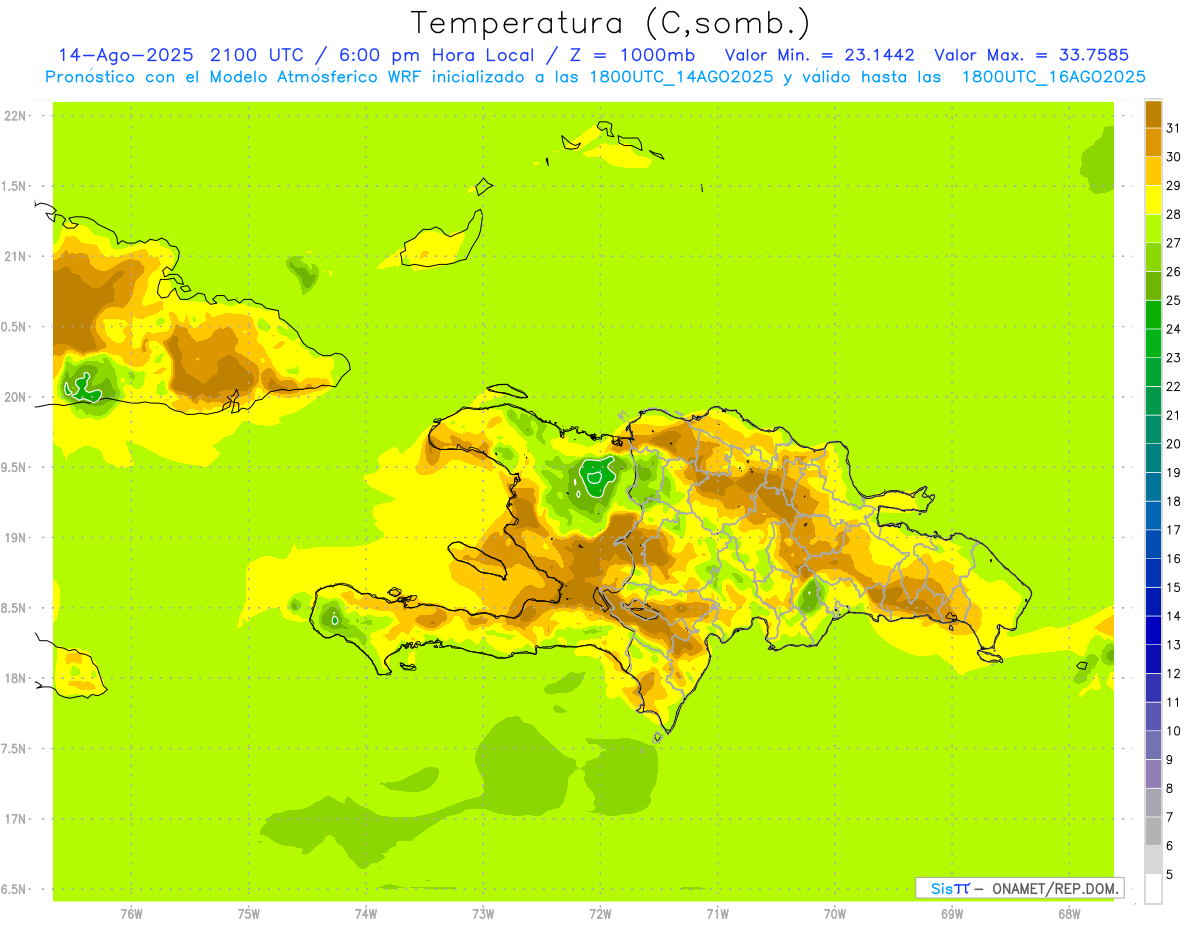Pick the blue swatch between 15 and 16
This screenshot has width=1200, height=927.
[1153, 573]
